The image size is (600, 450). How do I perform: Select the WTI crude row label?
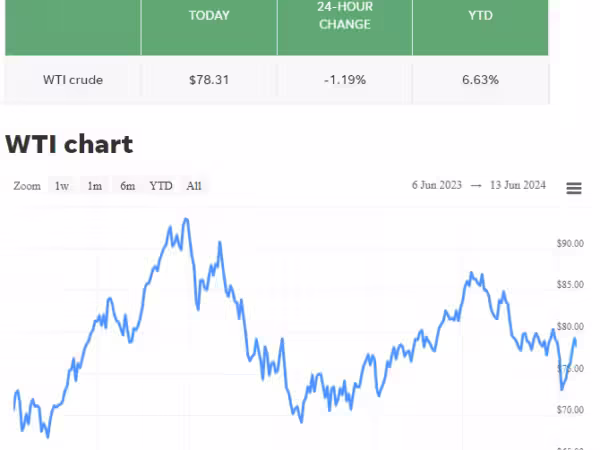[x=72, y=79]
